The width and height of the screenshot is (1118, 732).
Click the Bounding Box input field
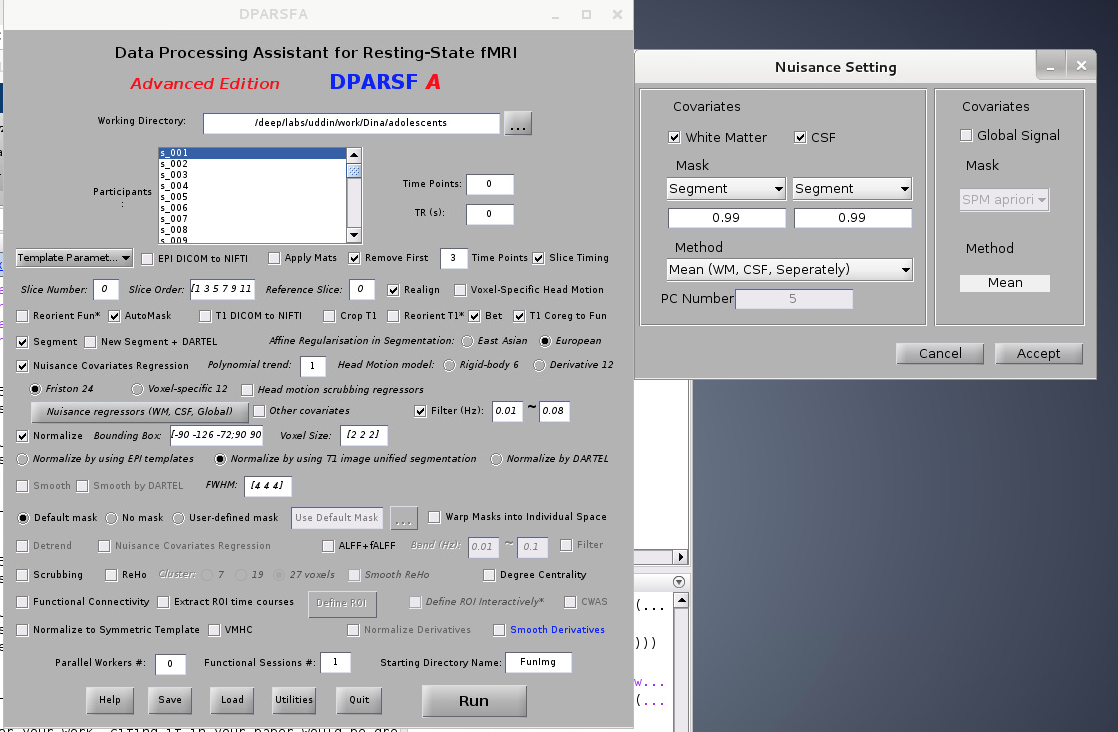click(217, 435)
